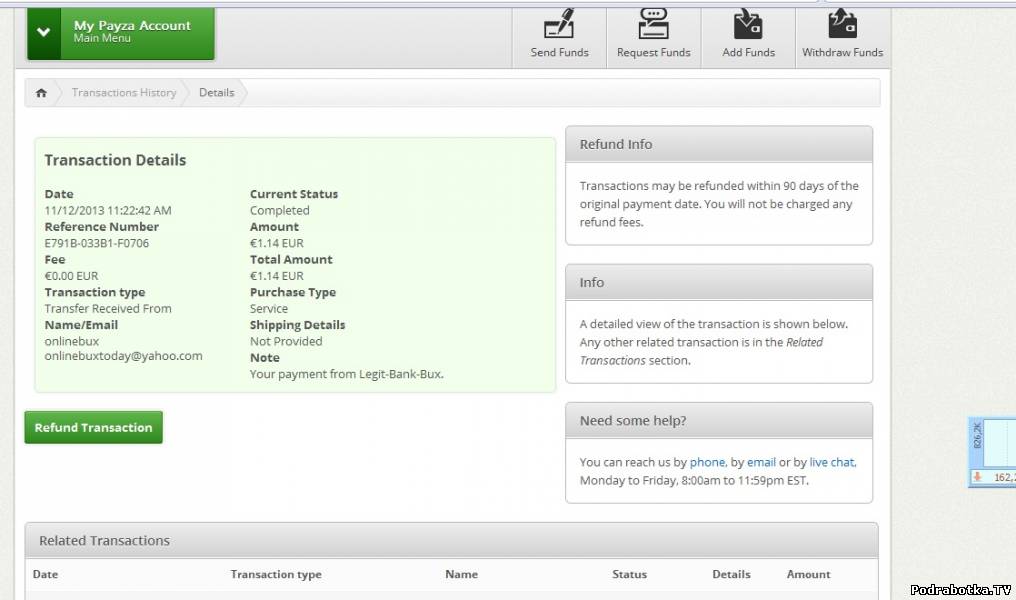Click the Send Funds icon
The width and height of the screenshot is (1016, 600).
click(x=559, y=25)
